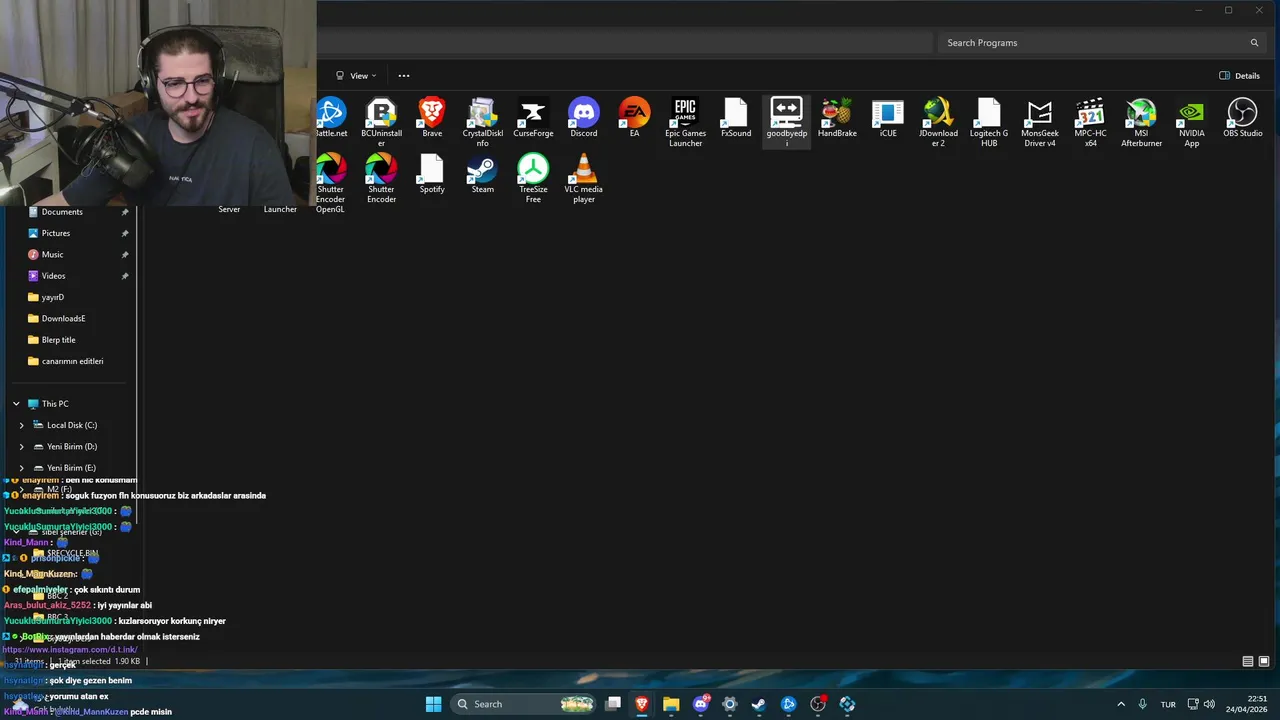This screenshot has height=720, width=1280.
Task: Select the Steam shortcut in the folder
Action: 482,174
